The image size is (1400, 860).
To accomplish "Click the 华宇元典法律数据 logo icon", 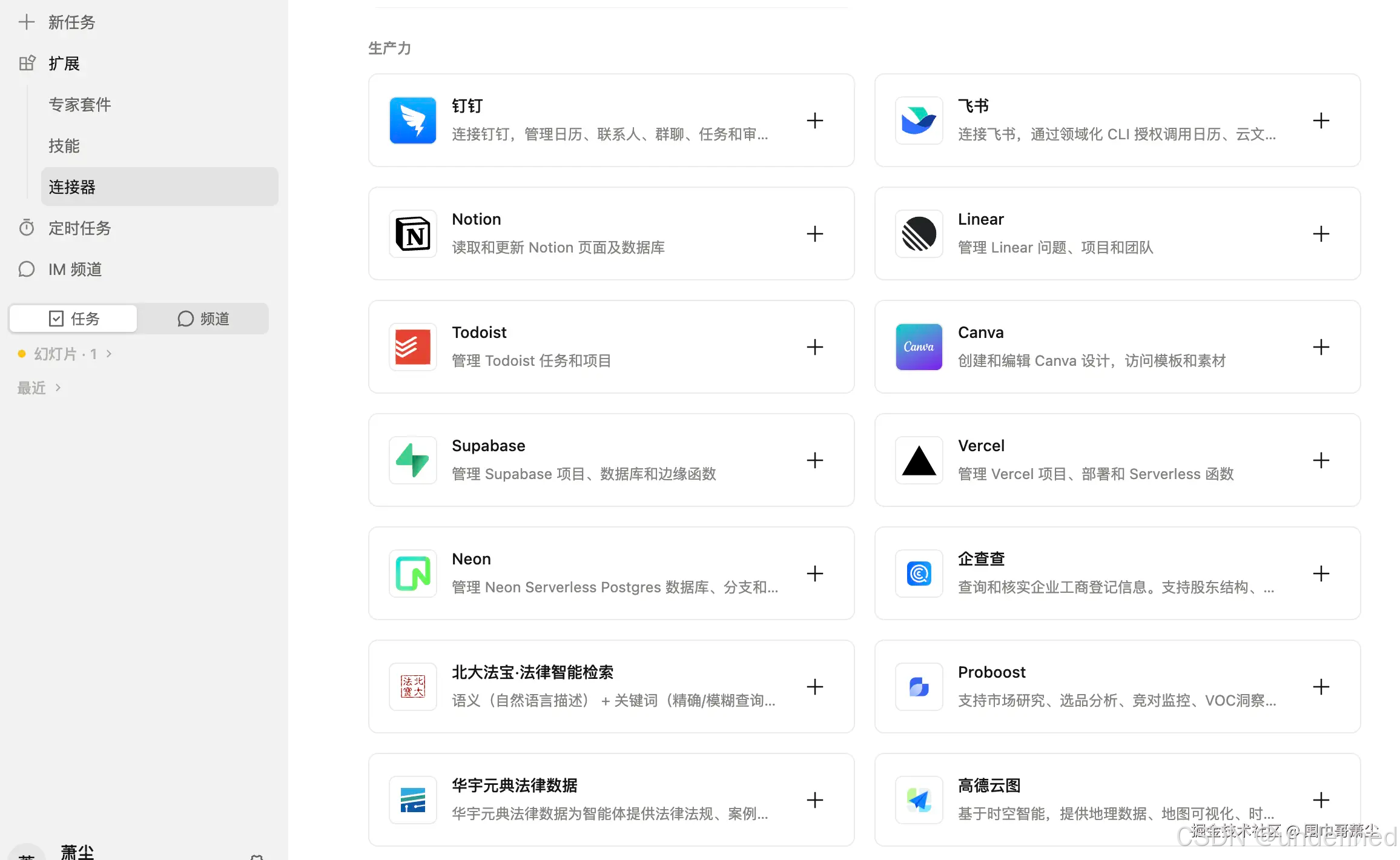I will pos(413,800).
